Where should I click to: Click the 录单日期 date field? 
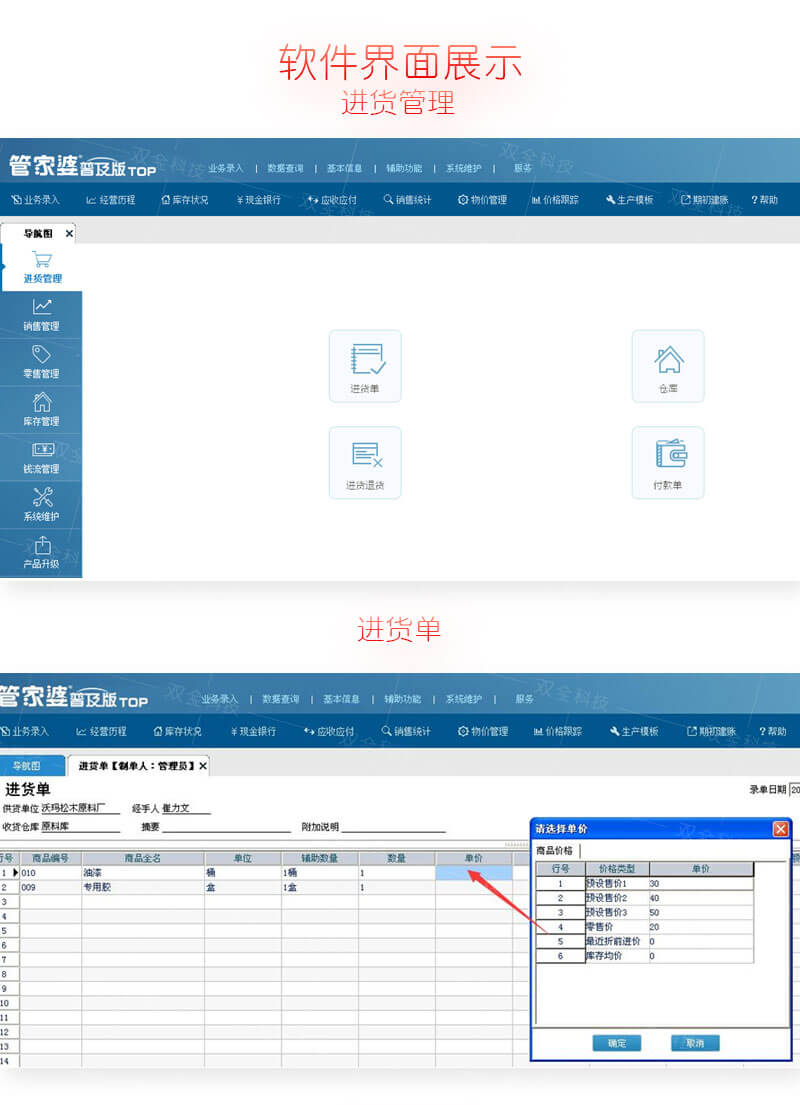pyautogui.click(x=794, y=789)
